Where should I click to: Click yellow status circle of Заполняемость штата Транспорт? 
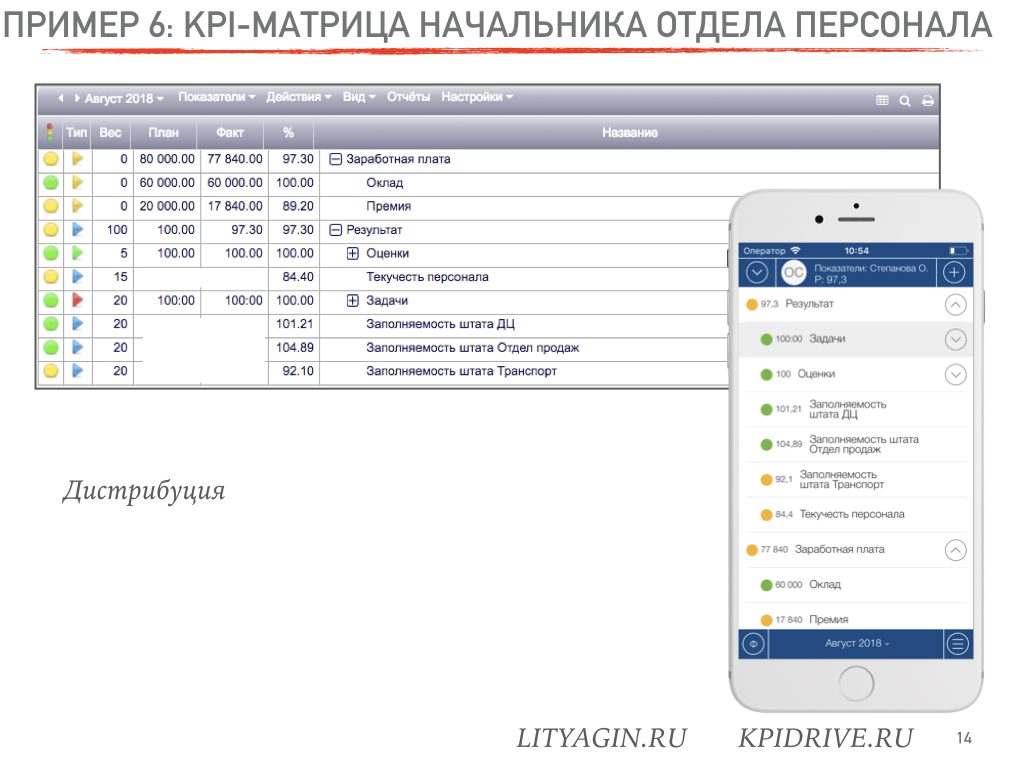tap(50, 370)
